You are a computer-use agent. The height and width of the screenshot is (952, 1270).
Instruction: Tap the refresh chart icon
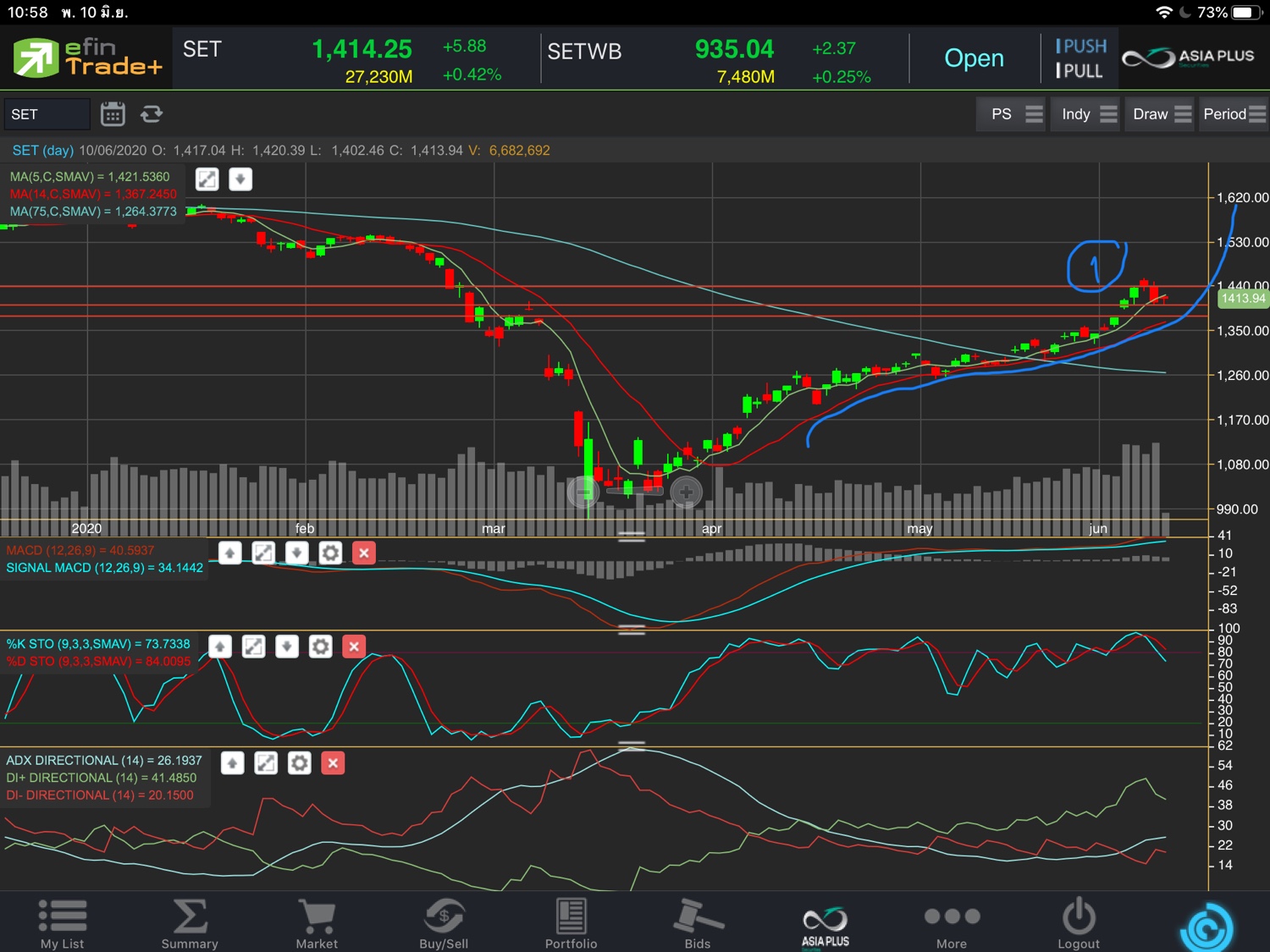152,114
